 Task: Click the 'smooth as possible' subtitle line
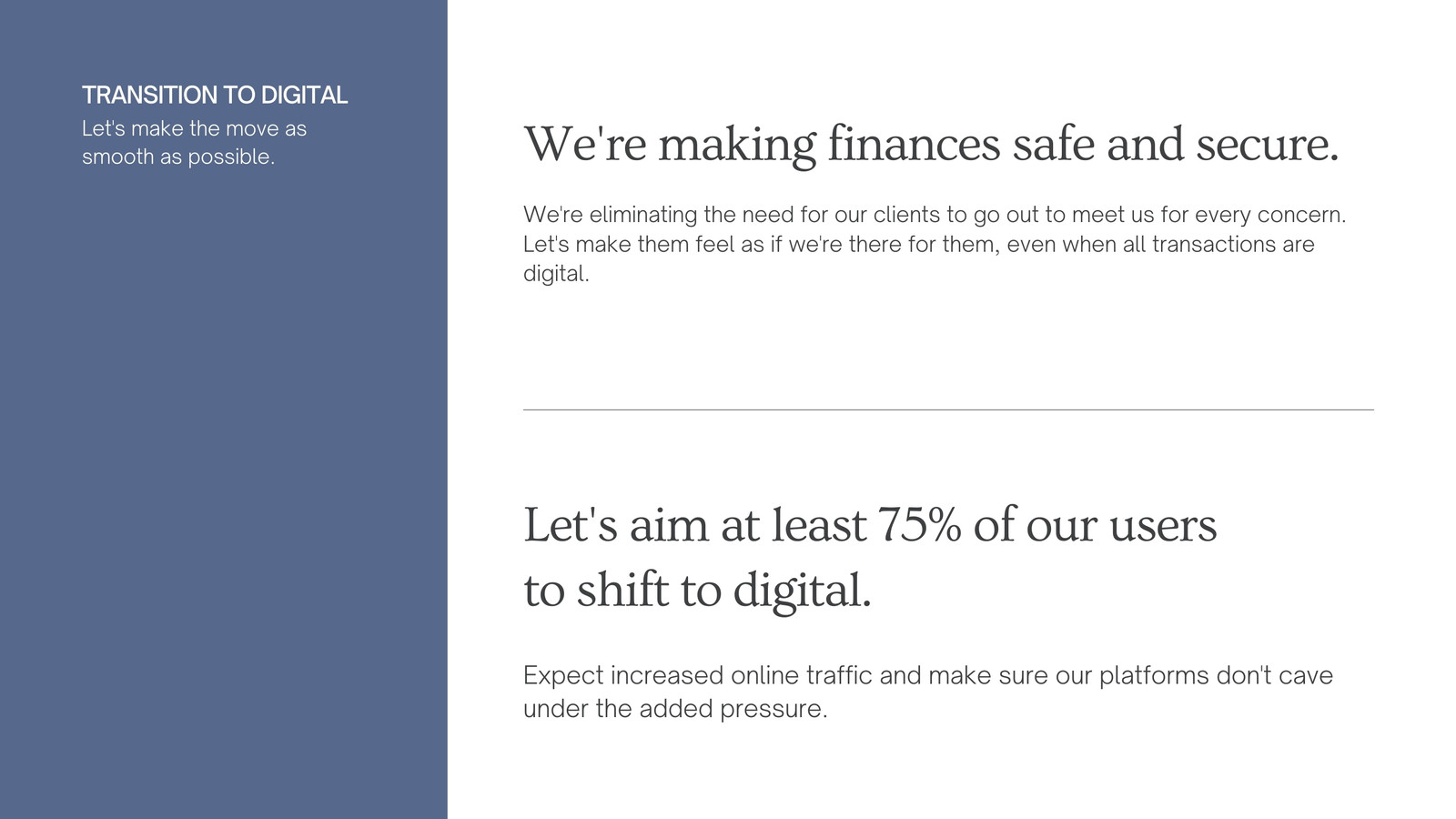pyautogui.click(x=178, y=157)
